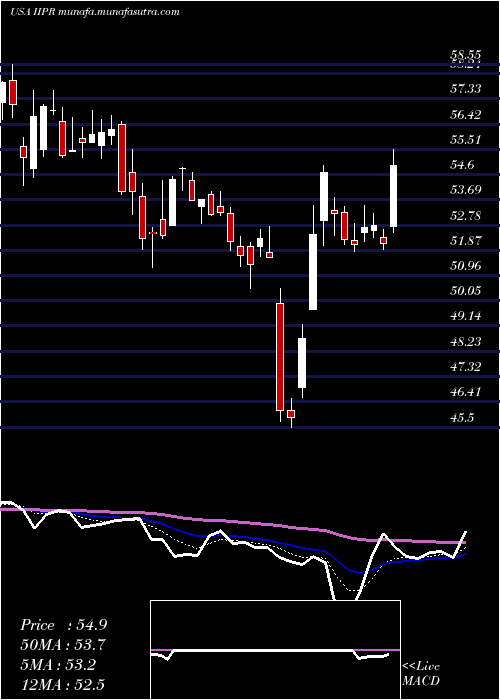The height and width of the screenshot is (700, 500).
Task: Click the '<<Live MACD' label
Action: tap(421, 674)
